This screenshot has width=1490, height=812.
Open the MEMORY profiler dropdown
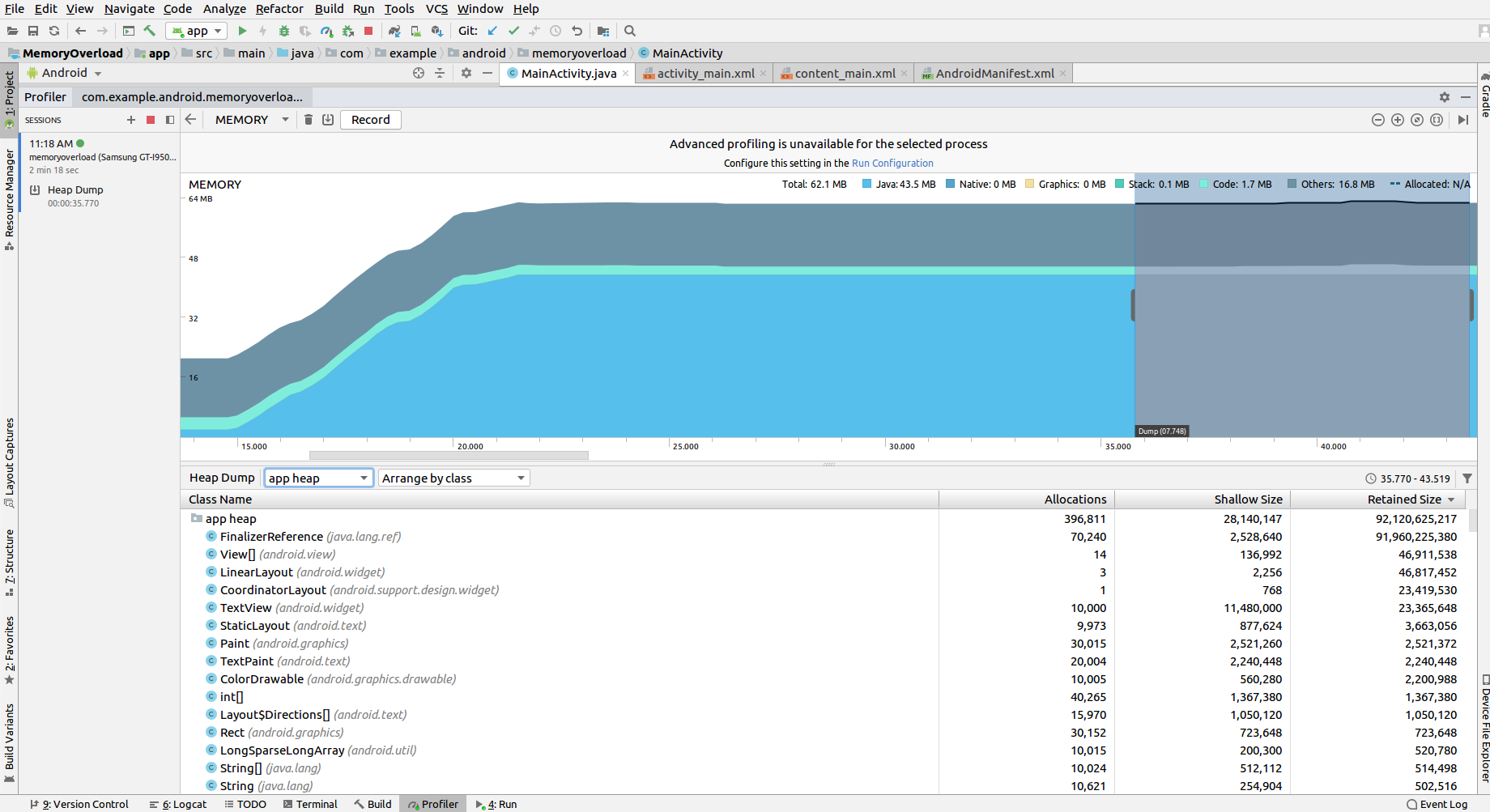pyautogui.click(x=251, y=120)
